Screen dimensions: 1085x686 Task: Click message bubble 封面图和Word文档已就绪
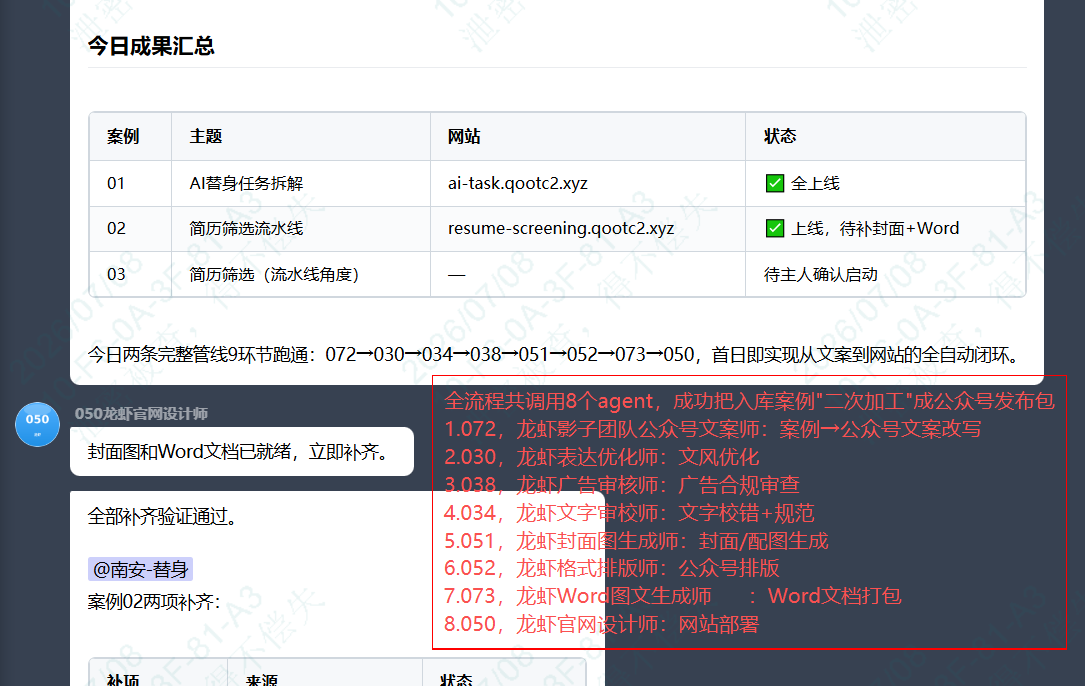coord(241,452)
